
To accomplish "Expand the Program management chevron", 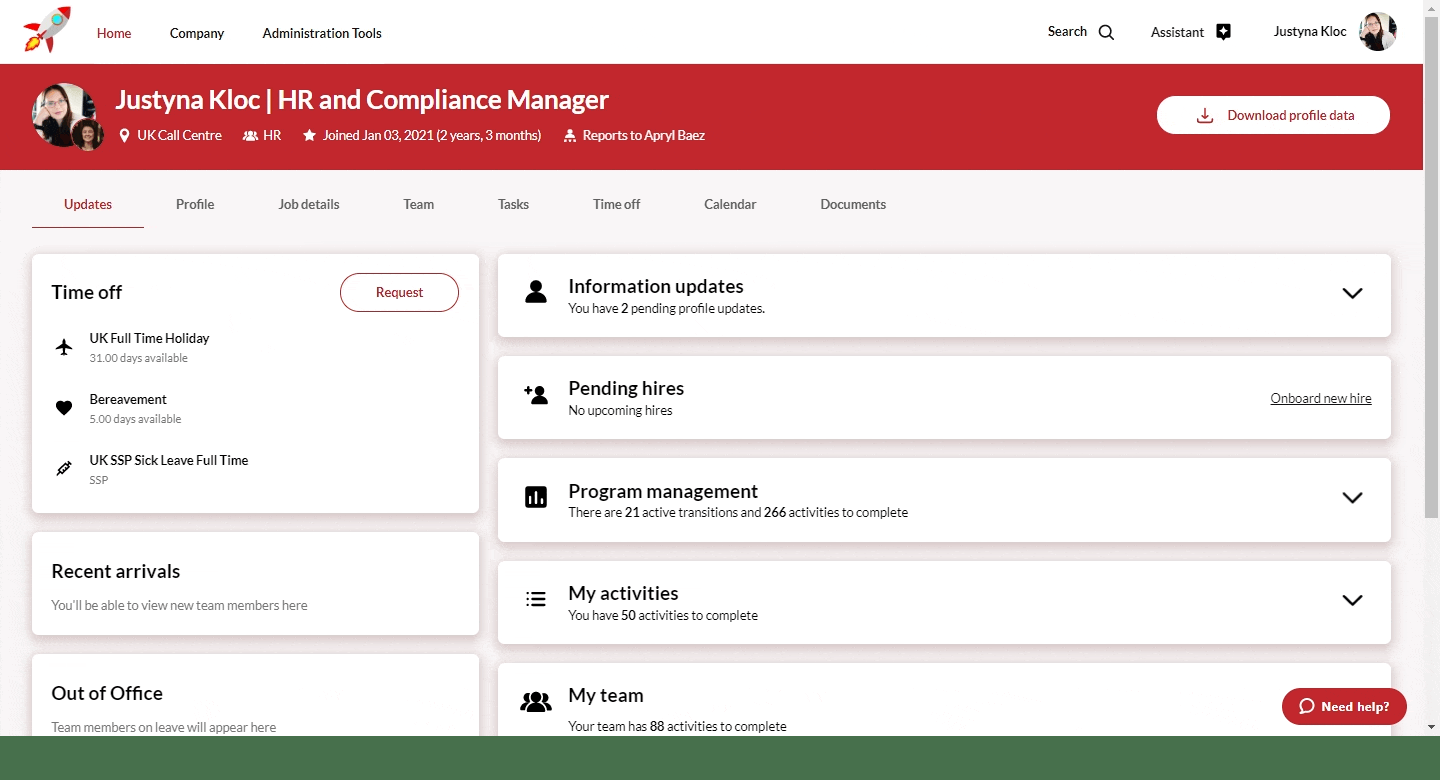I will pyautogui.click(x=1352, y=498).
